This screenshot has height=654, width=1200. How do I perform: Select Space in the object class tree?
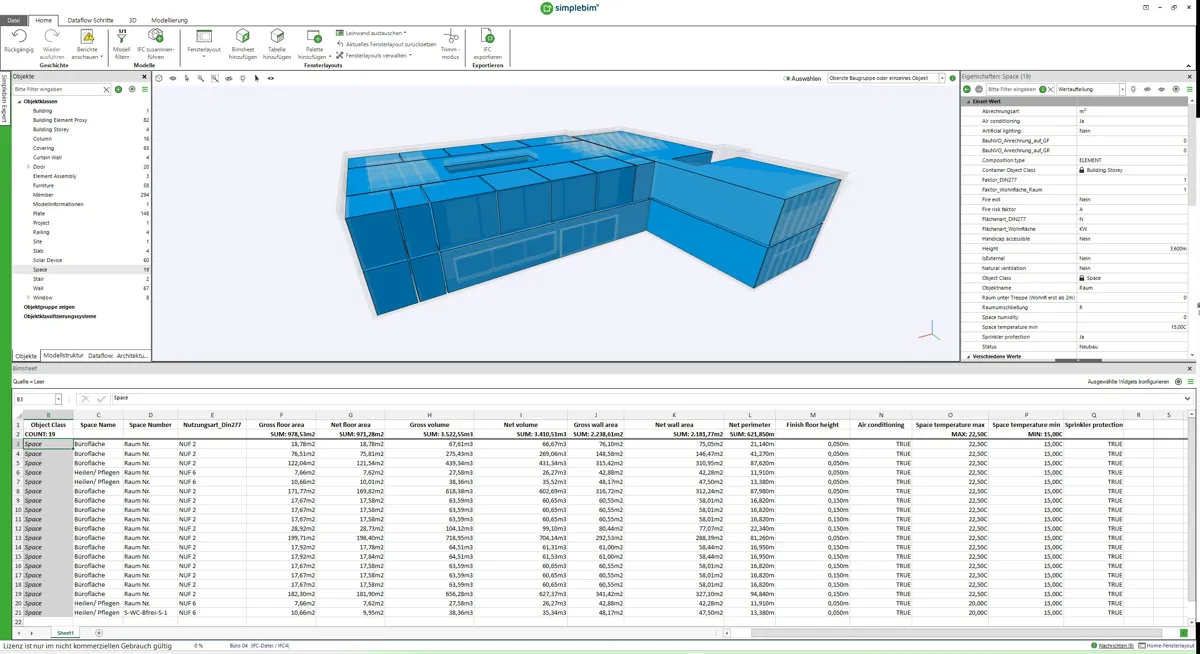tap(81, 269)
